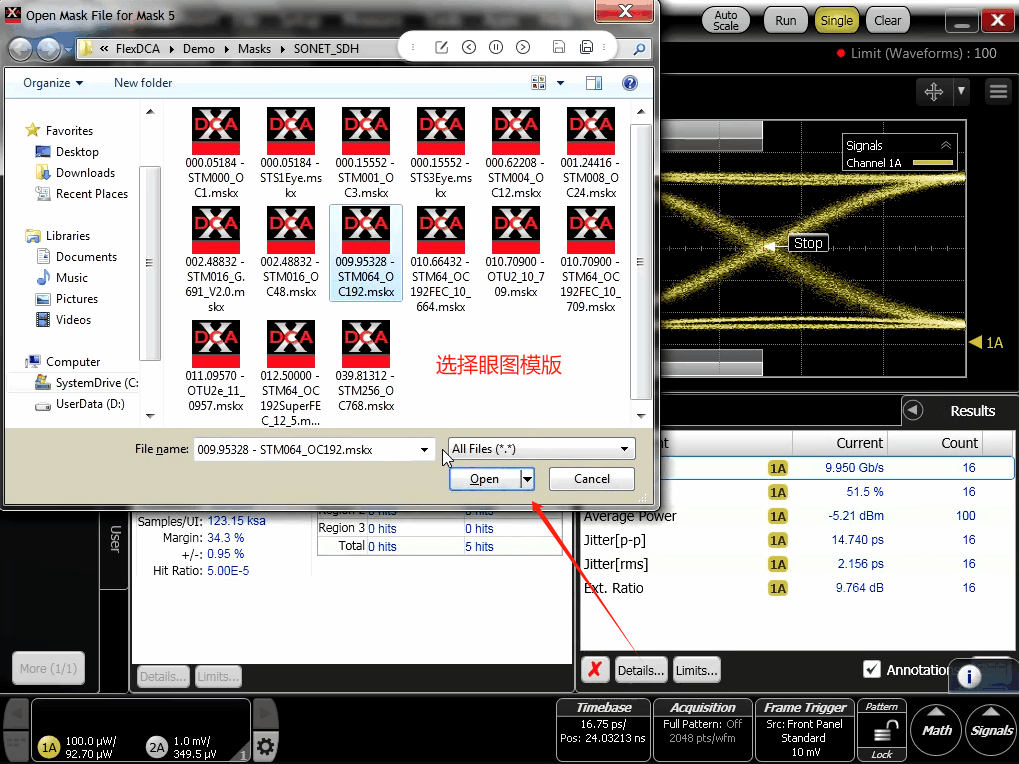Select Desktop in Favorites sidebar

(77, 152)
